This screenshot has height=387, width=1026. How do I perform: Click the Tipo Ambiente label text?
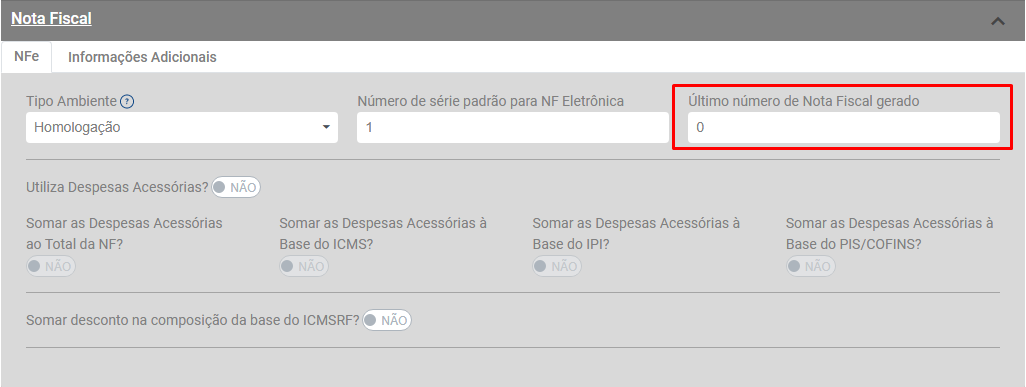(71, 101)
